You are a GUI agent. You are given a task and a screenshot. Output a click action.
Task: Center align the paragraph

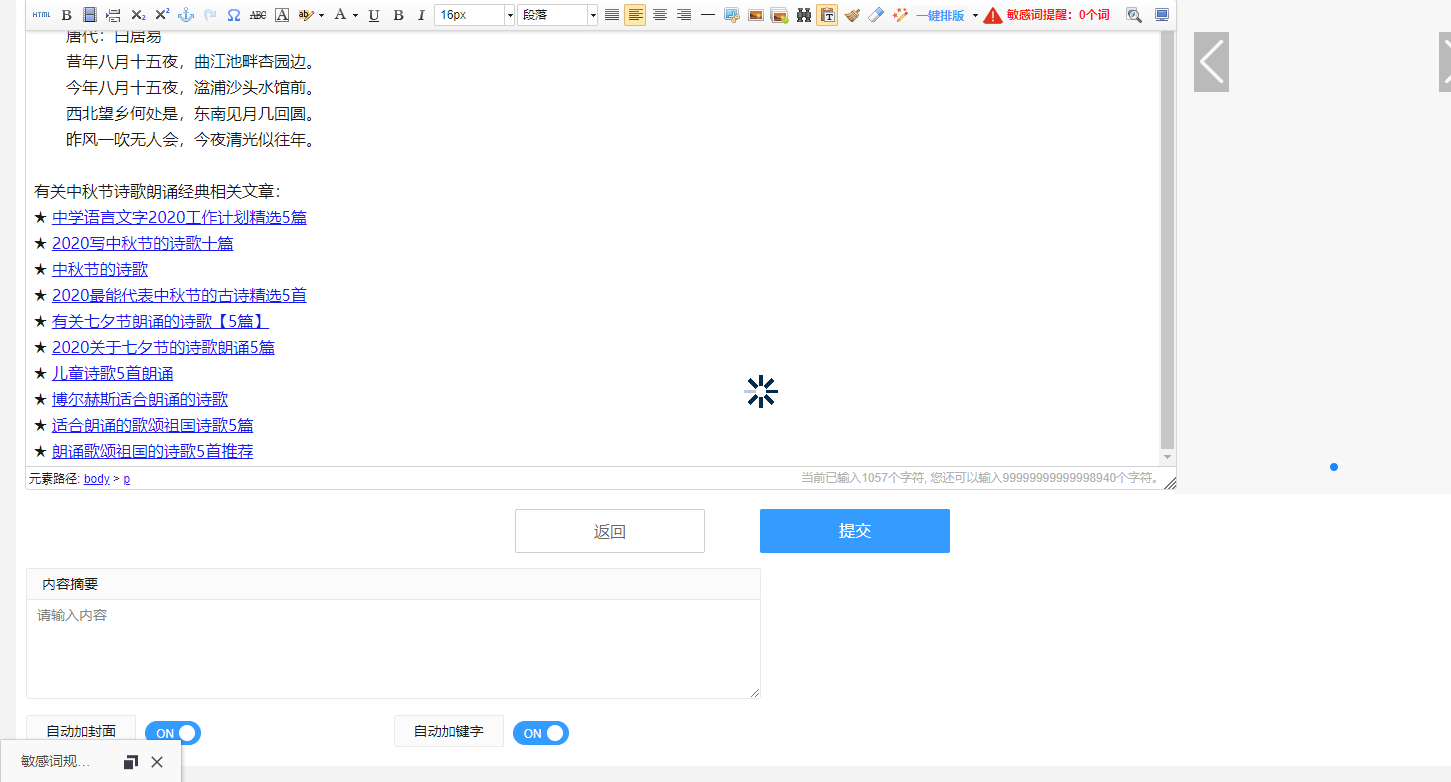[x=660, y=15]
